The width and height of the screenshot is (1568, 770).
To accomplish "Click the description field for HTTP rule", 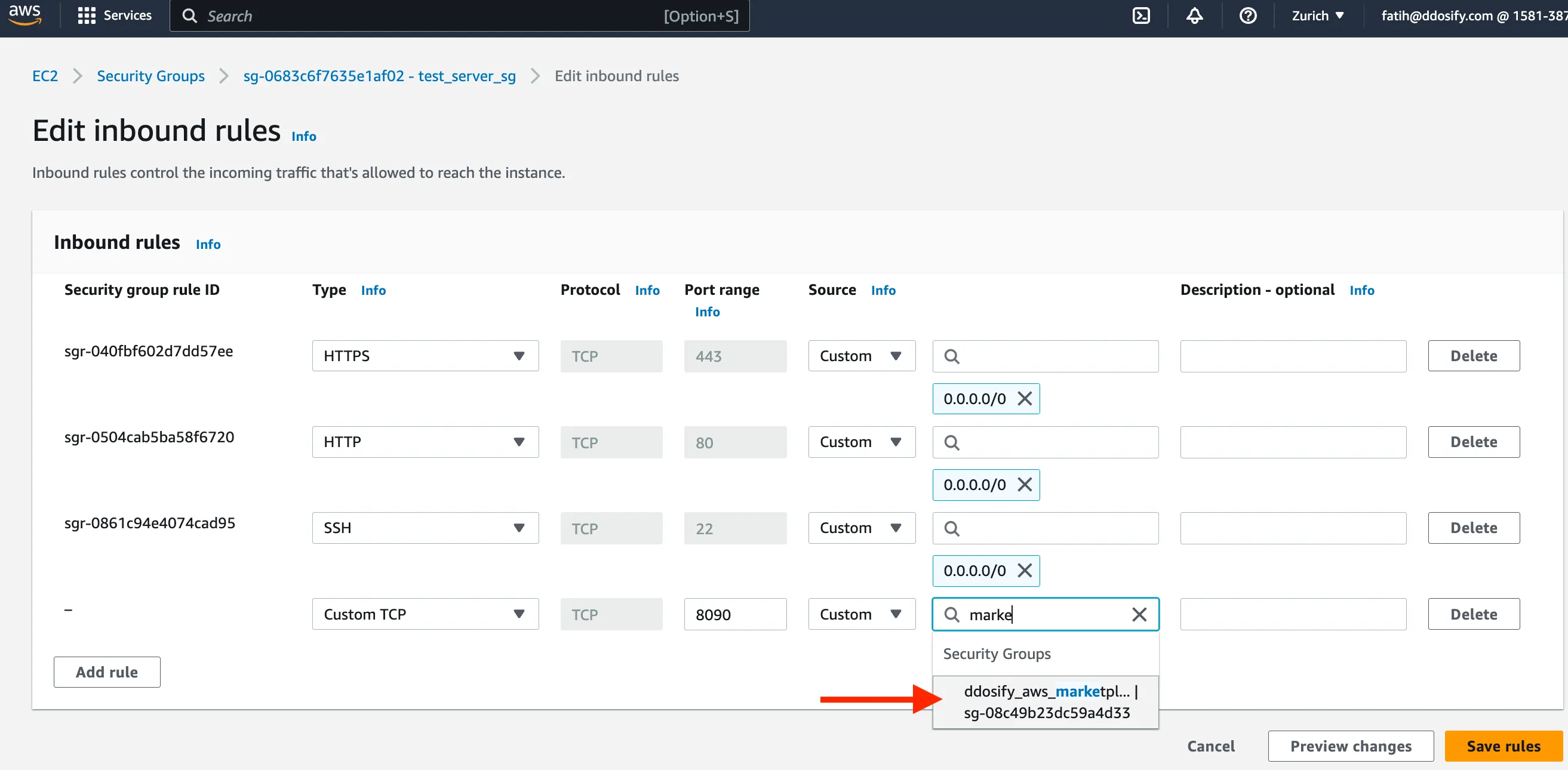I will pyautogui.click(x=1293, y=442).
